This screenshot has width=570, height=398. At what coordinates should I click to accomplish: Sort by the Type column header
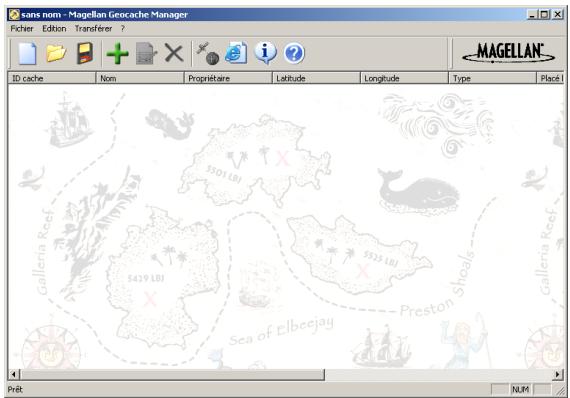pos(493,78)
